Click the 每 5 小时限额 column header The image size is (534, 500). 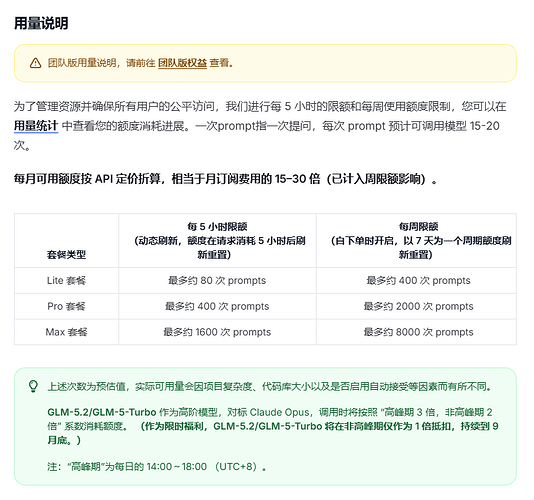point(217,240)
